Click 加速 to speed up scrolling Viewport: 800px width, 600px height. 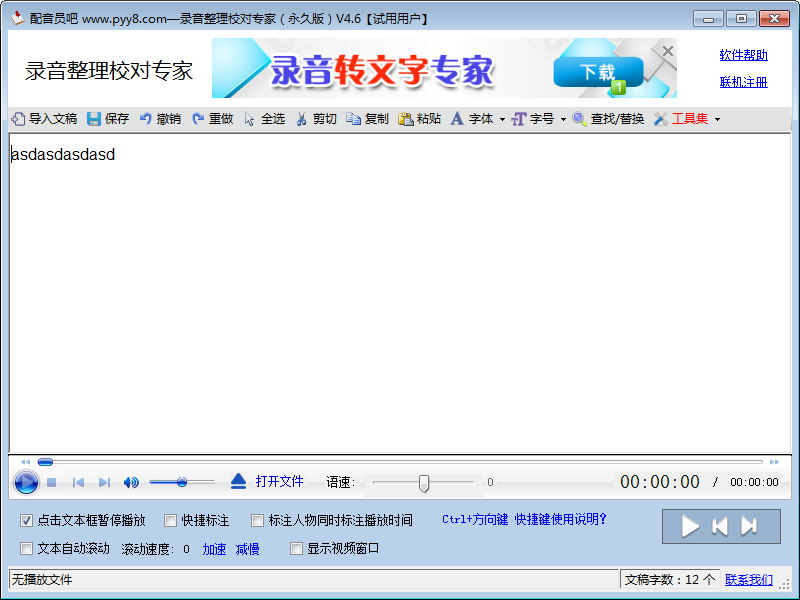214,549
